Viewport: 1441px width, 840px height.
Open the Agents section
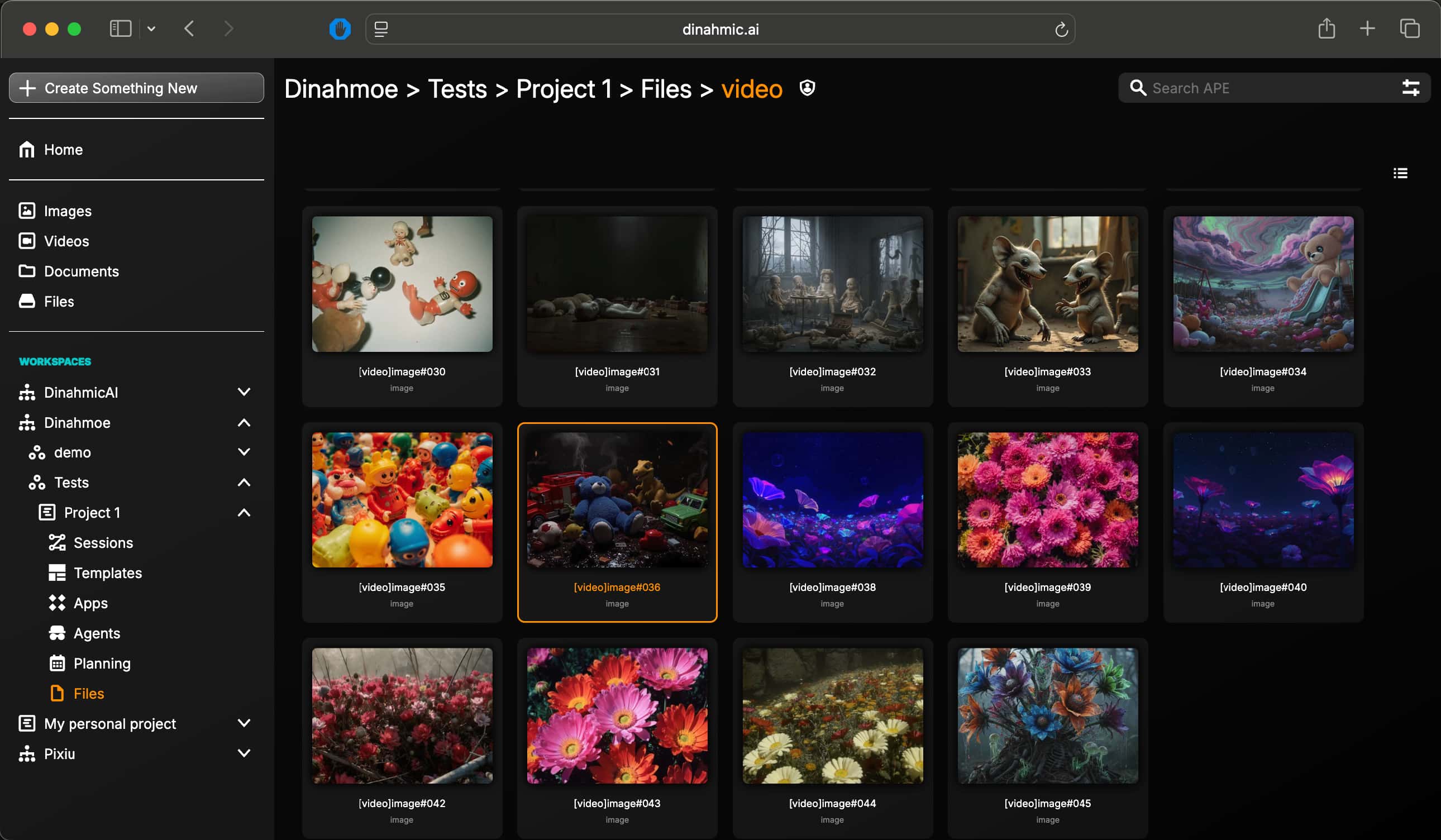[x=97, y=632]
